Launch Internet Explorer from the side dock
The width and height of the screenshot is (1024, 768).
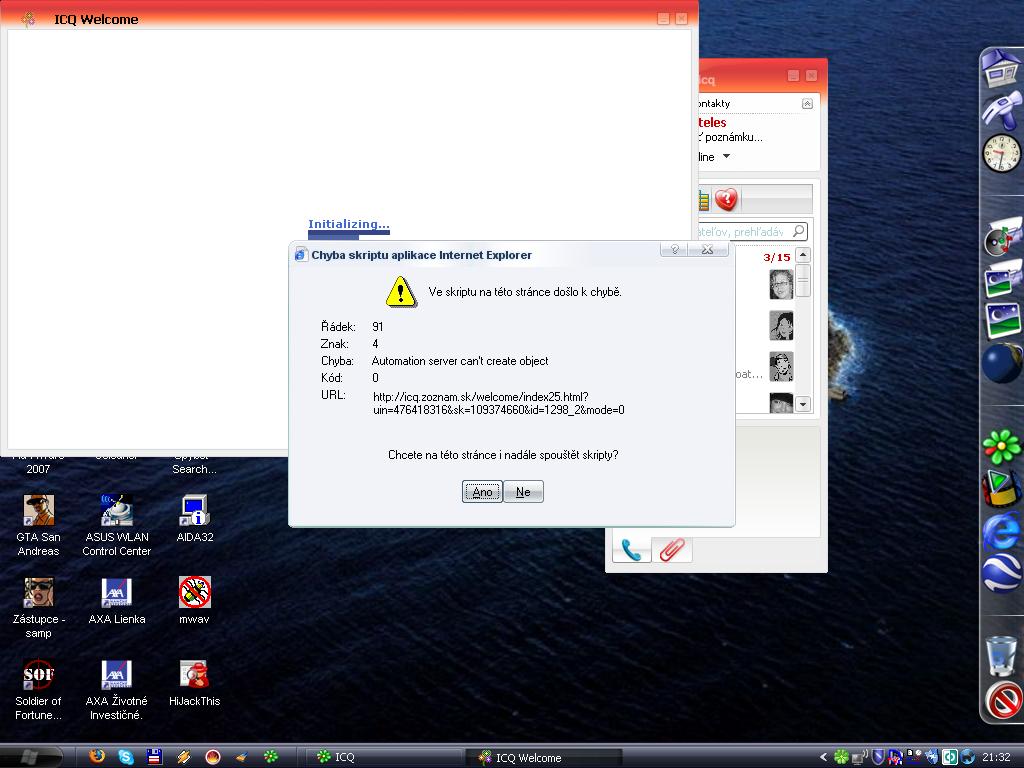click(1000, 532)
